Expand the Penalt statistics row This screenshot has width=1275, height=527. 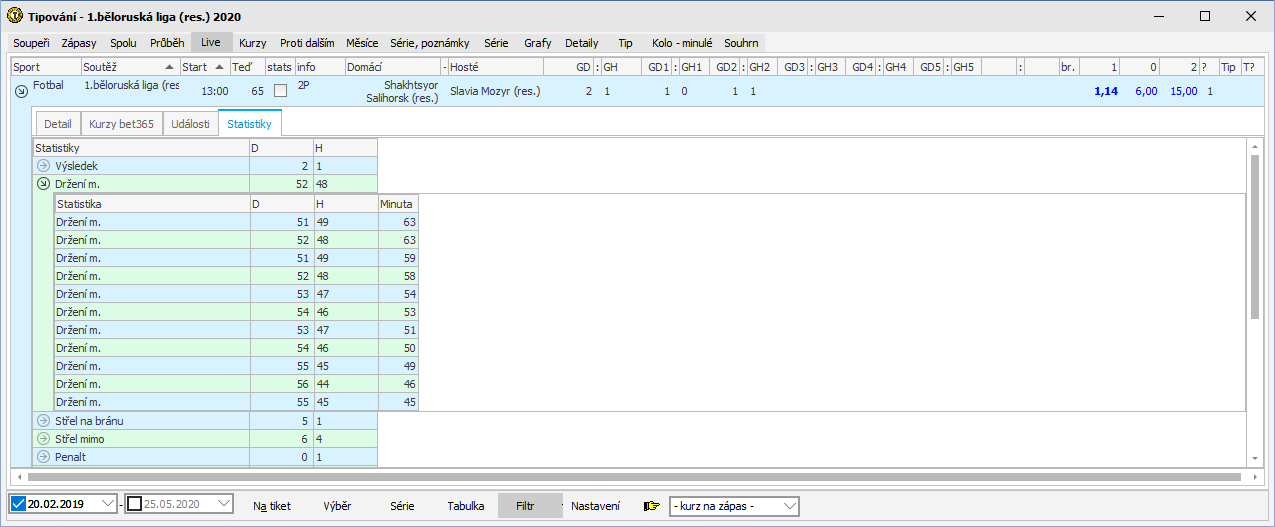coord(43,457)
